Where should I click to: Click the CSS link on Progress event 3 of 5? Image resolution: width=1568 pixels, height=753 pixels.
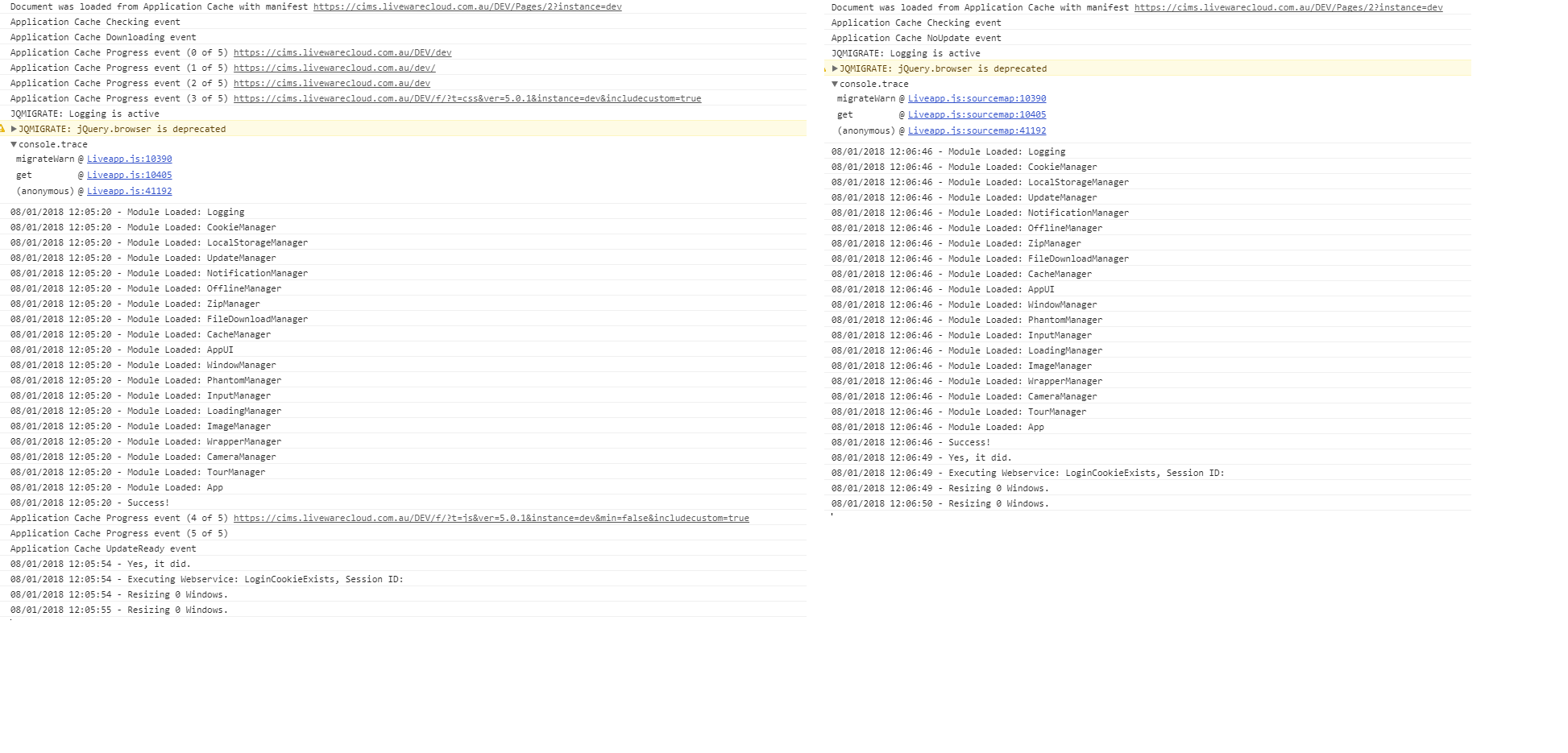pos(467,98)
